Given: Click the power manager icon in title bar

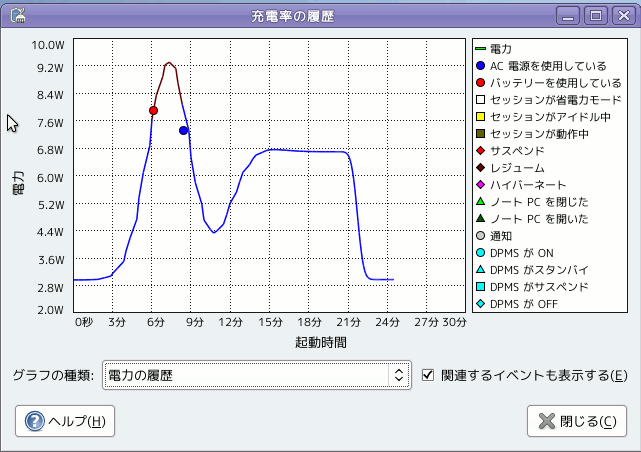Looking at the screenshot, I should [x=18, y=16].
